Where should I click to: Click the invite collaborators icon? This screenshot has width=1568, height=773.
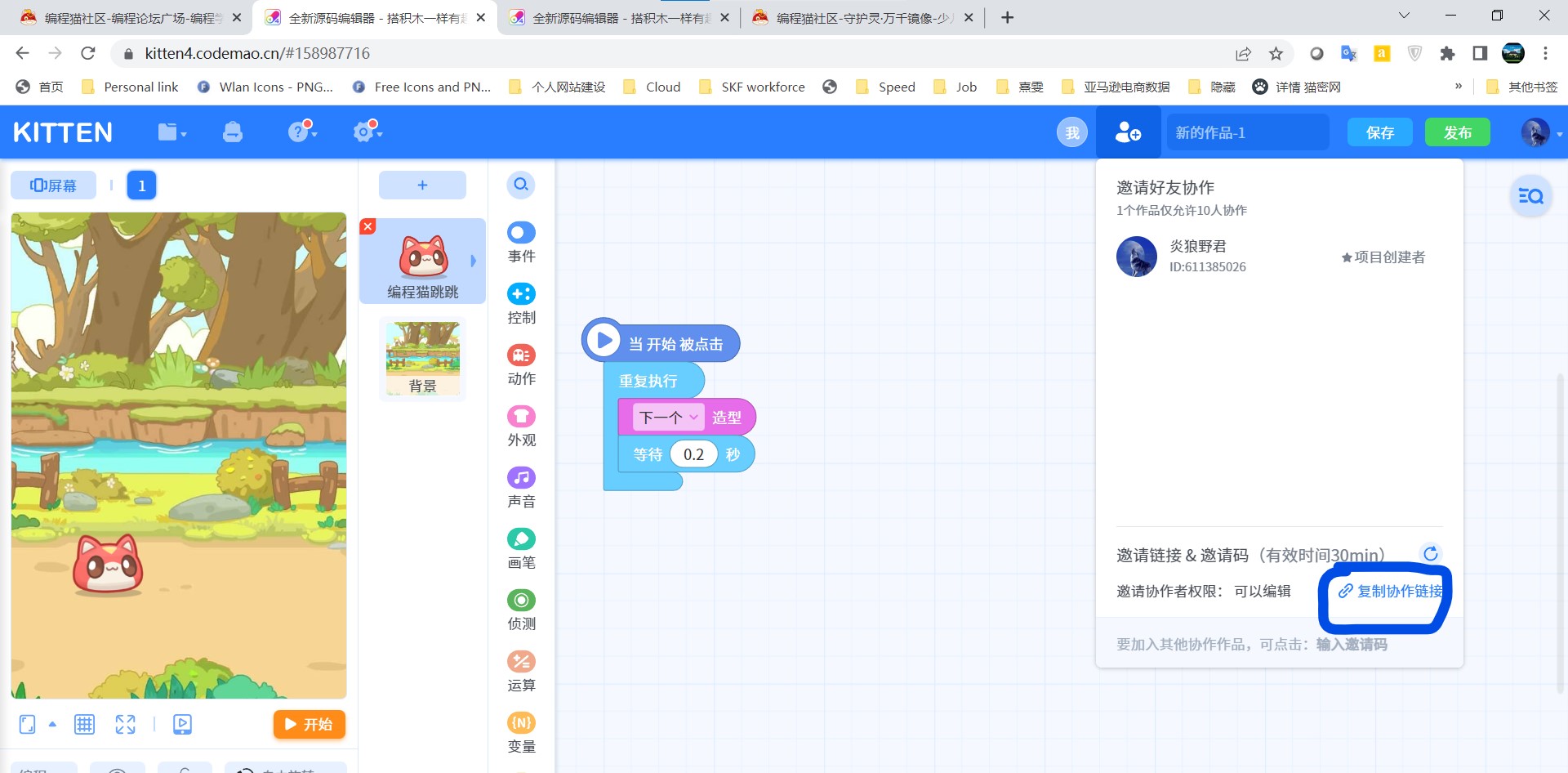tap(1128, 132)
